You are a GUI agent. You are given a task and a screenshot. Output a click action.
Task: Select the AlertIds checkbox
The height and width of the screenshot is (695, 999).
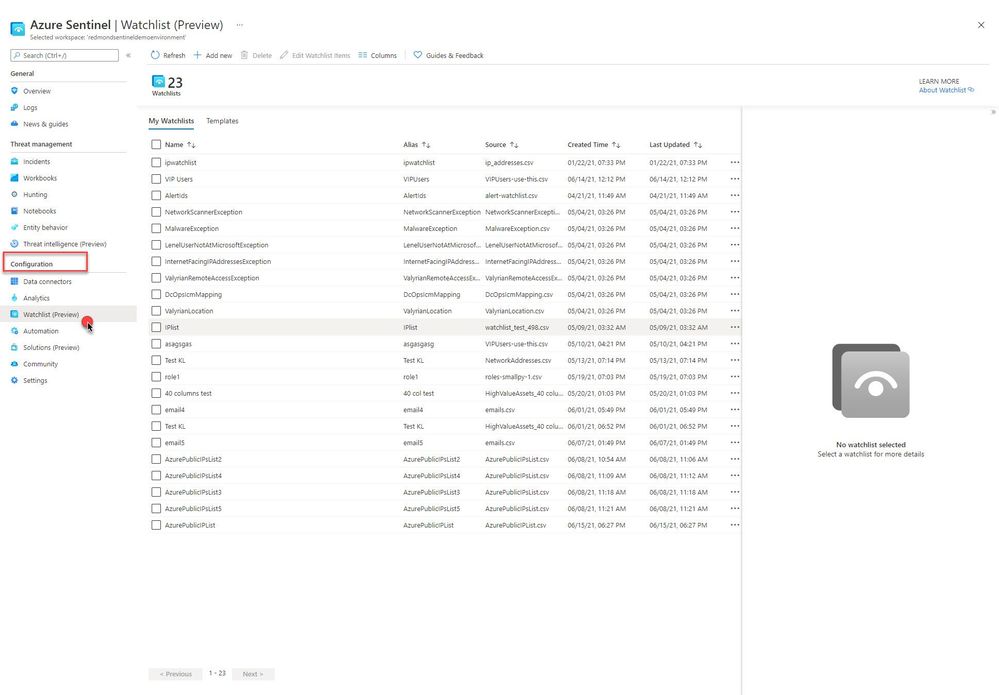click(x=156, y=196)
